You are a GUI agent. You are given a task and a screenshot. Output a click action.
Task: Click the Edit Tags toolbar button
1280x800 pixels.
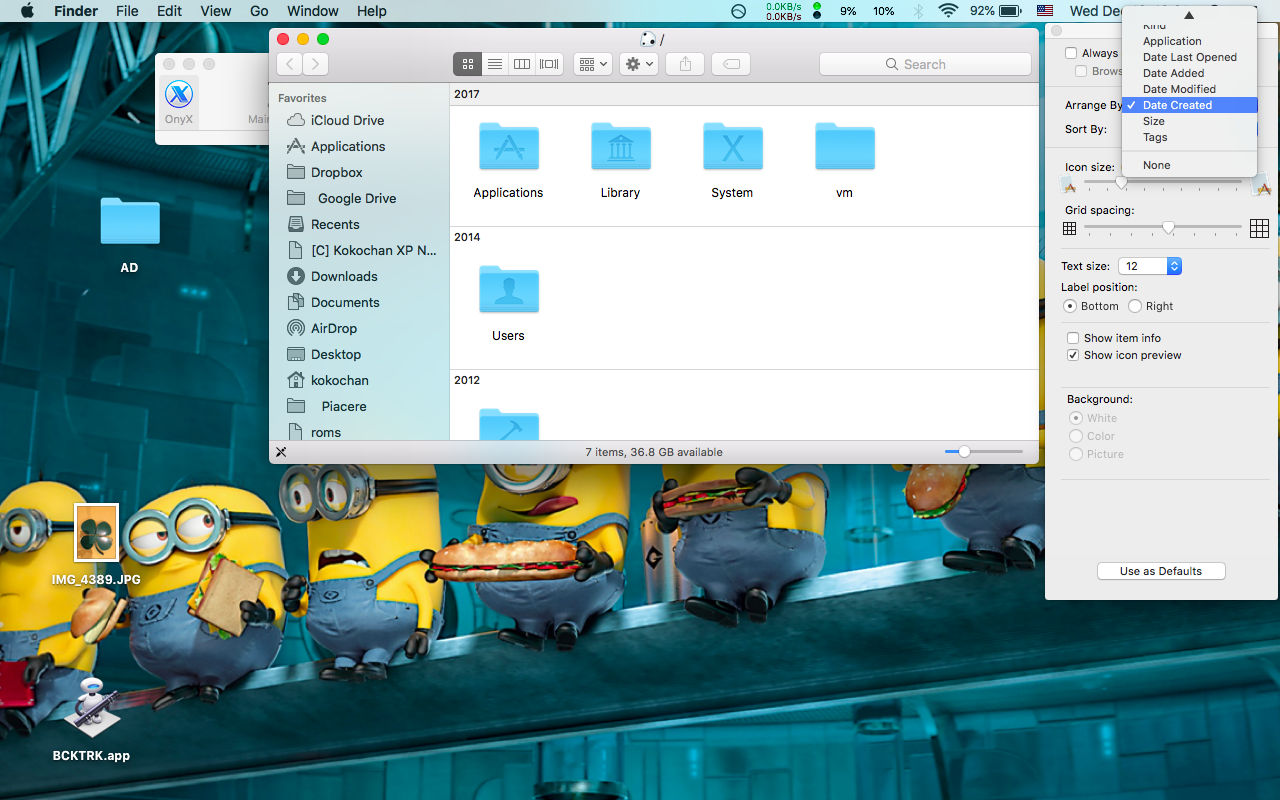coord(731,64)
